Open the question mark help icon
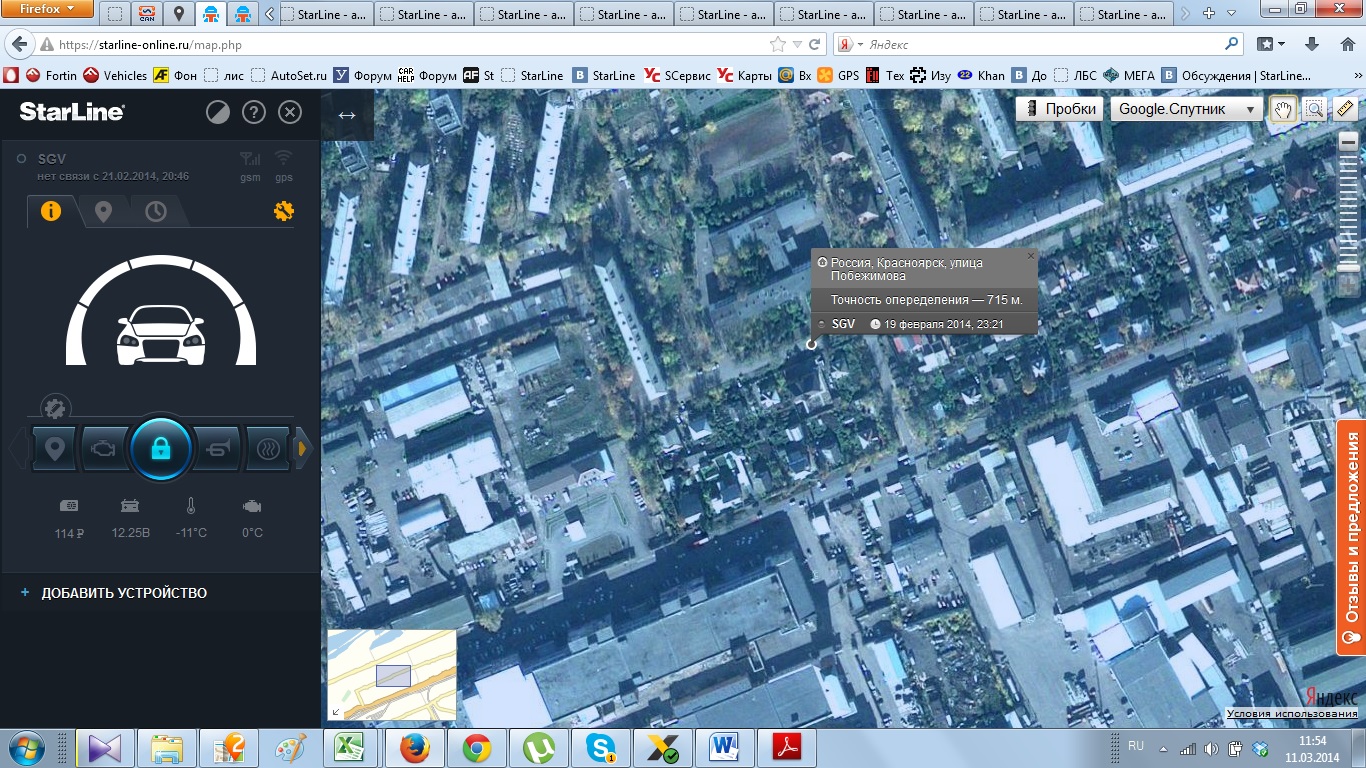This screenshot has height=768, width=1366. tap(254, 112)
